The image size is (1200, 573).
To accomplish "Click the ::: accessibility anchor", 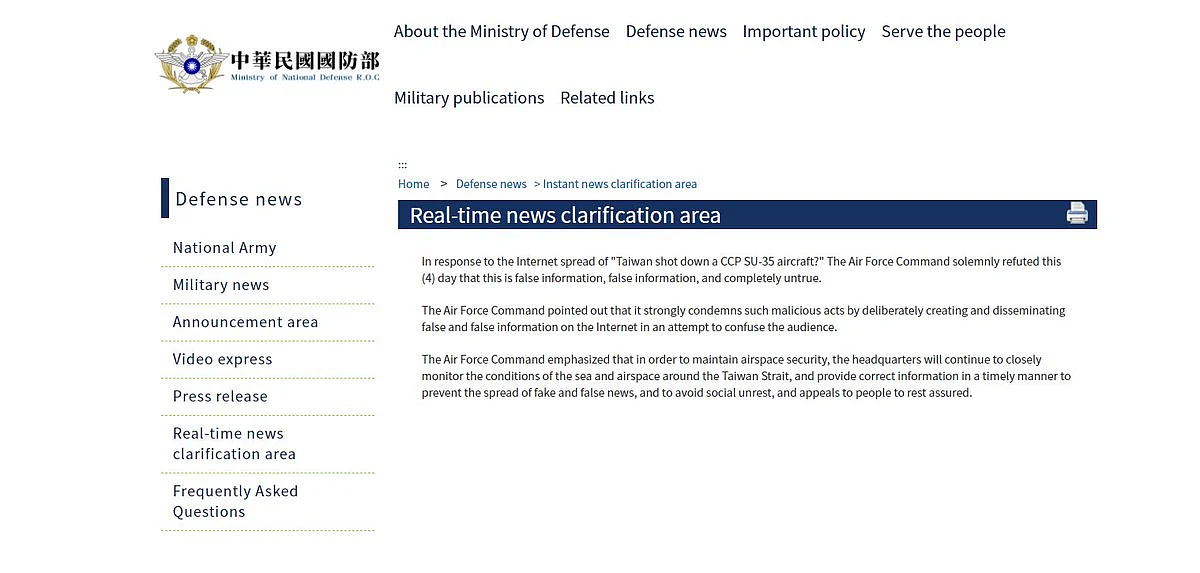I will point(402,165).
